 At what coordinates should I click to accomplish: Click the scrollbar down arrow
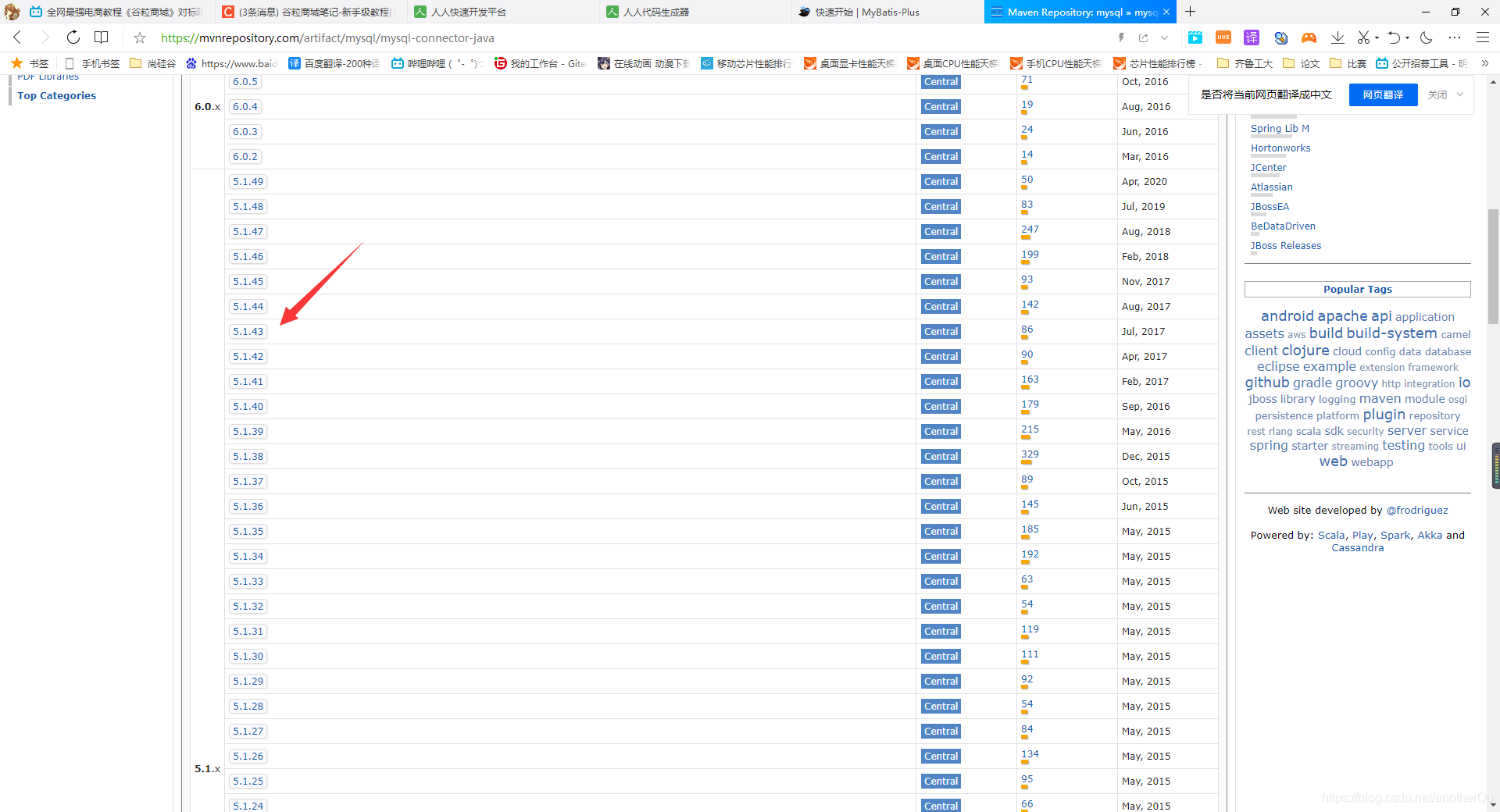[x=1492, y=804]
